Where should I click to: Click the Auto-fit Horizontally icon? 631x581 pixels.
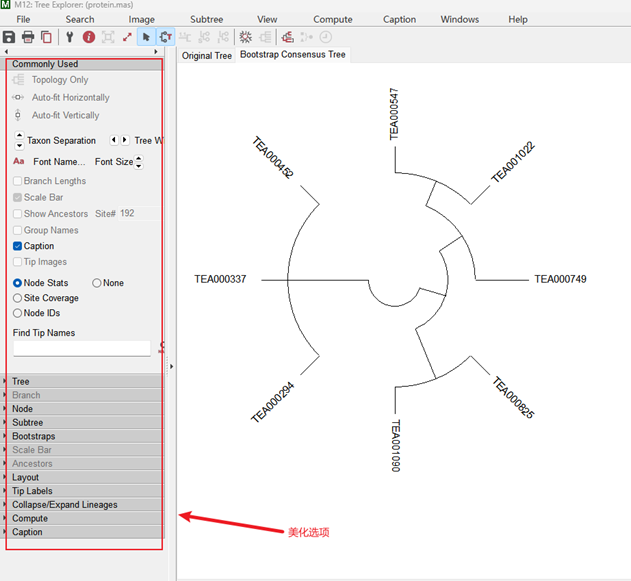(x=18, y=97)
